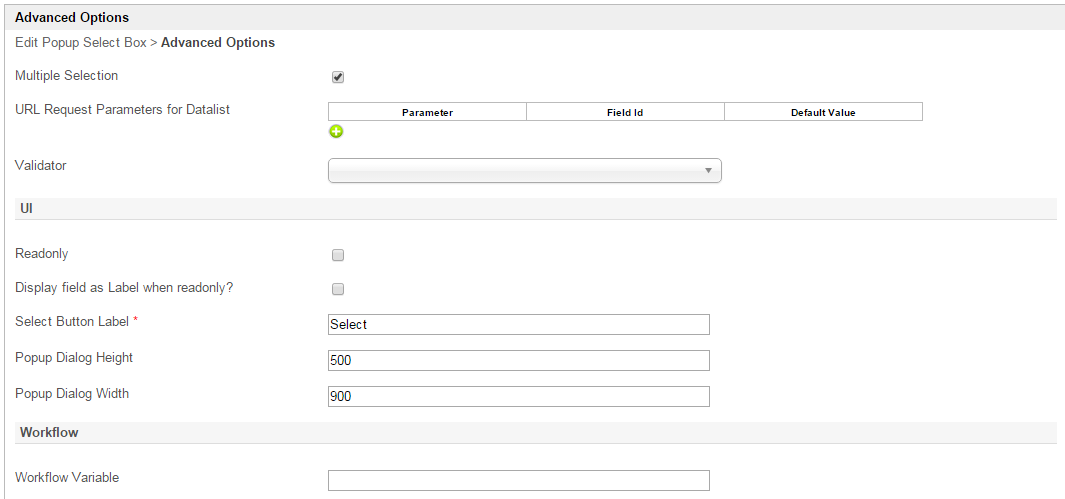This screenshot has height=499, width=1065.
Task: Click the Validator label text
Action: tap(41, 166)
